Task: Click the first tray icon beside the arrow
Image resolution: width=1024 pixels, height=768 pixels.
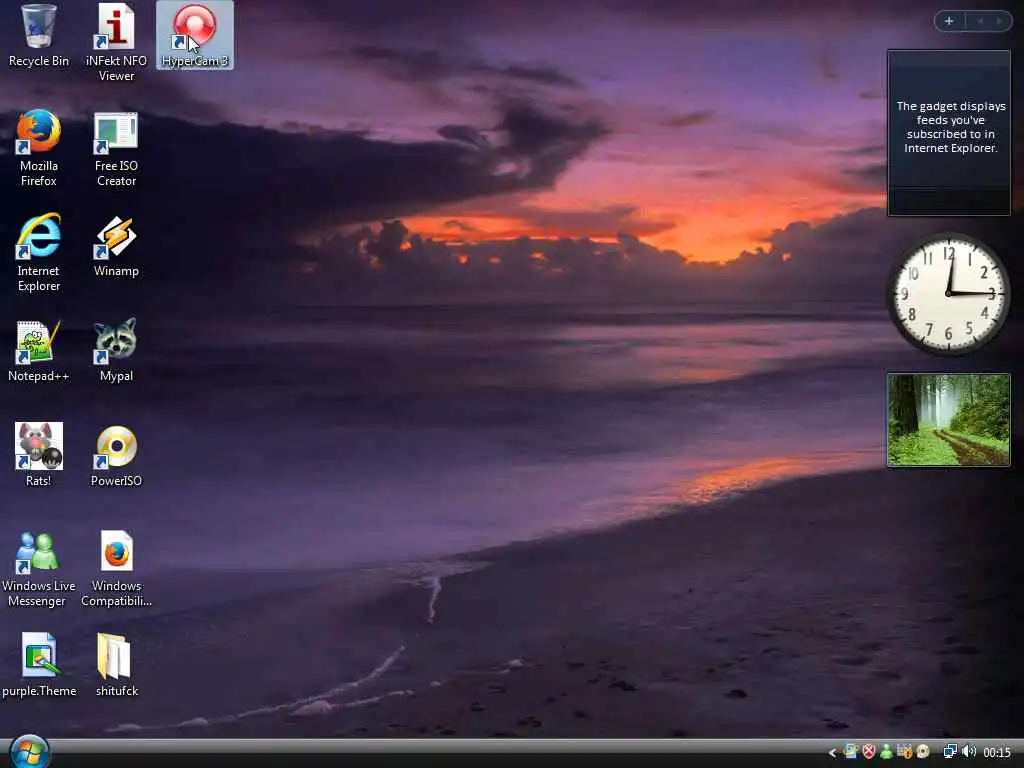Action: point(850,752)
